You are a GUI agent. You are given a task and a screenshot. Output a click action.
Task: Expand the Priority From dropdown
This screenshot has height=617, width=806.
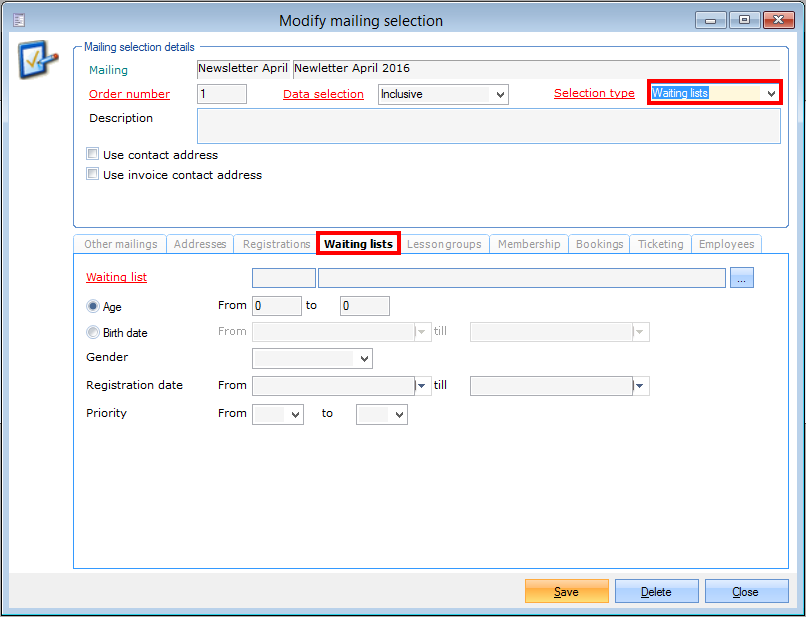pos(295,414)
